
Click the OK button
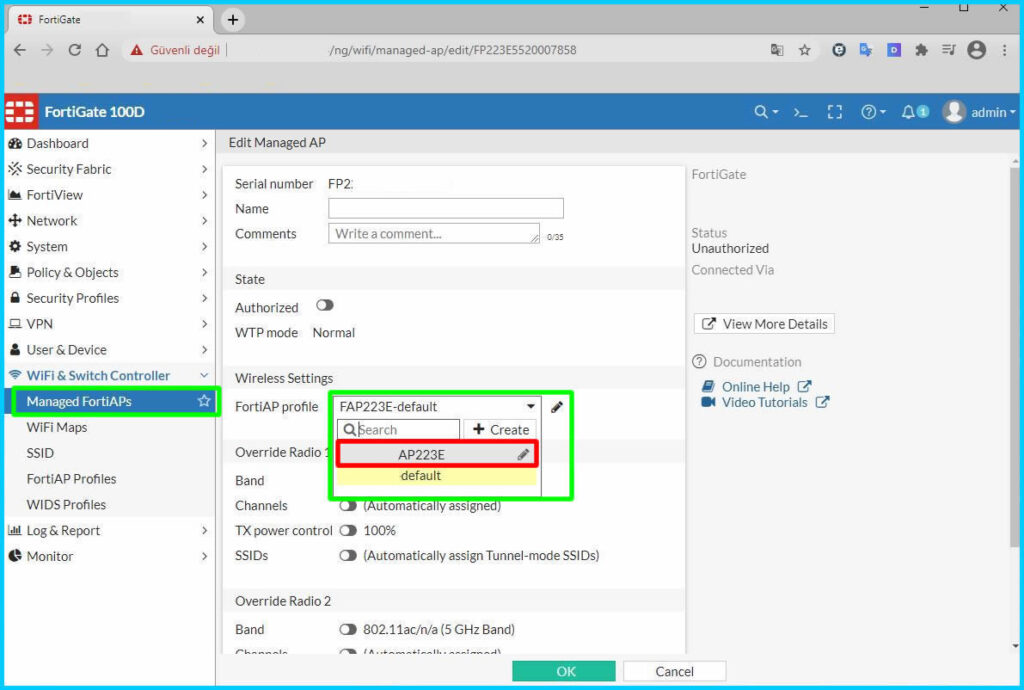point(564,671)
